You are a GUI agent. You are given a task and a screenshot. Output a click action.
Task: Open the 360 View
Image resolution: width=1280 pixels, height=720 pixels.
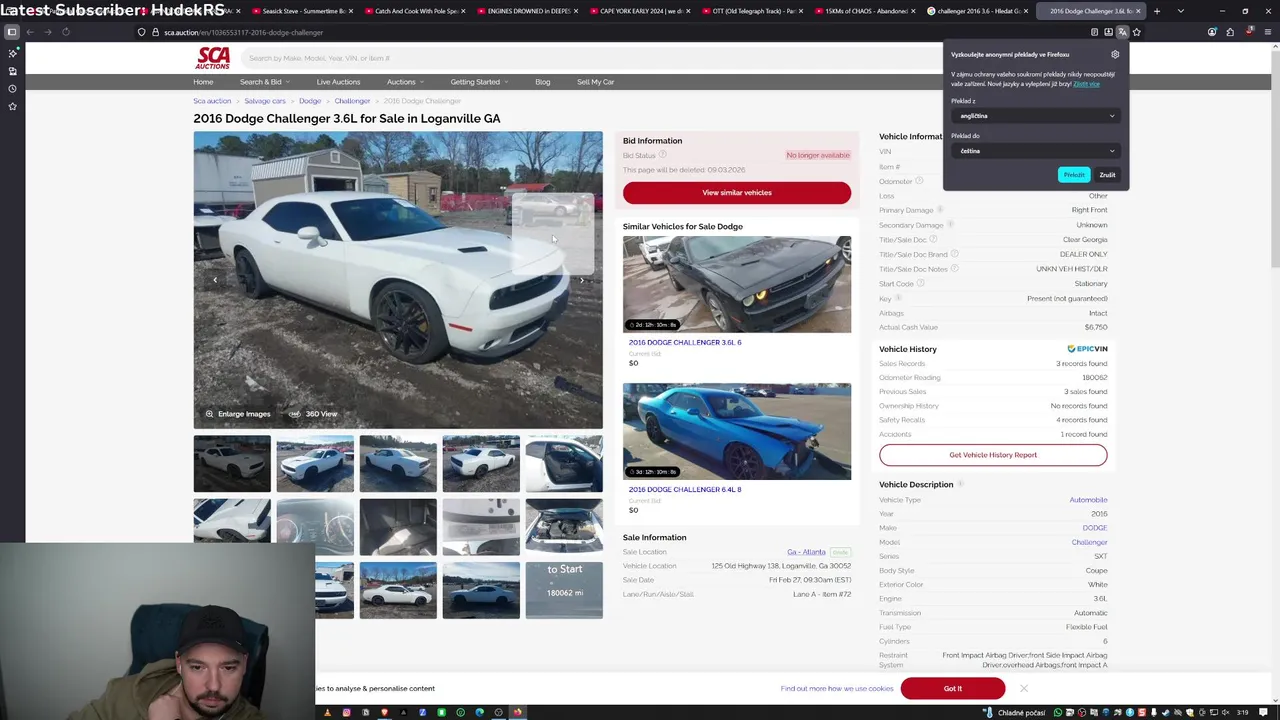point(313,414)
